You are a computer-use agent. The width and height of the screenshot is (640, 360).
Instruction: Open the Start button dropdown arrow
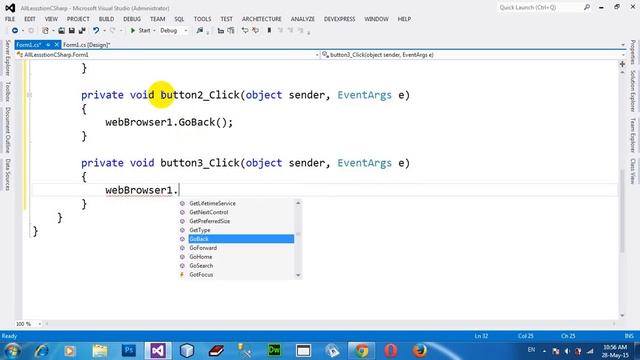point(154,31)
